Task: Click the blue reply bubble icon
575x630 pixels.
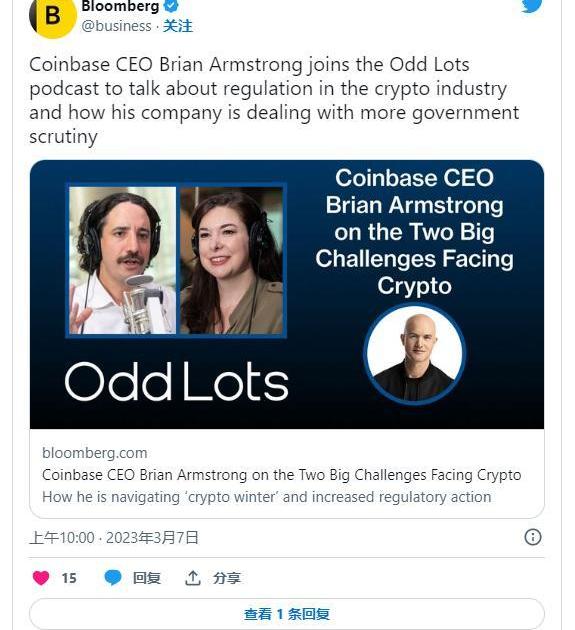Action: click(113, 578)
